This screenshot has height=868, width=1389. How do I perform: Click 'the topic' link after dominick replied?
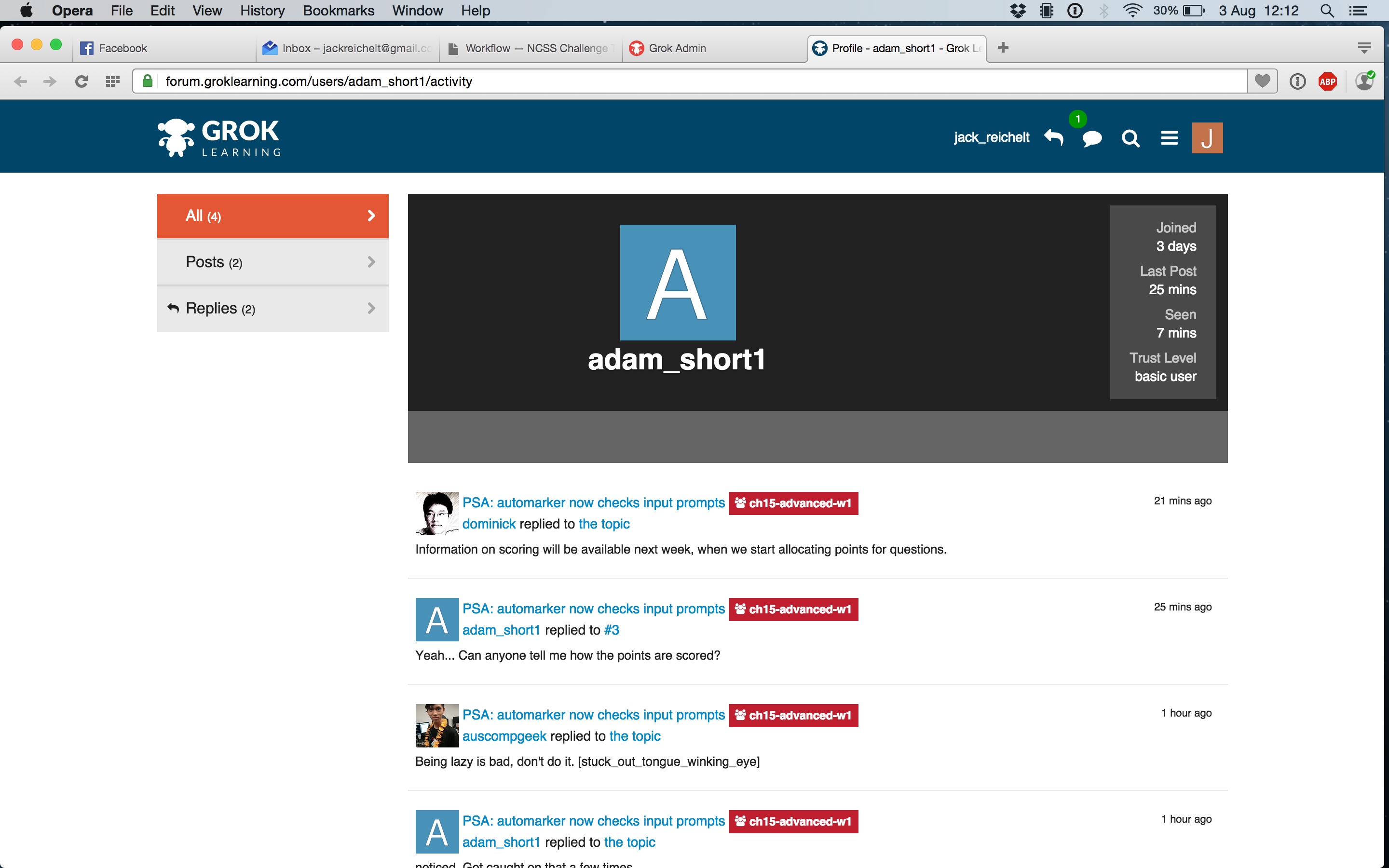[604, 524]
